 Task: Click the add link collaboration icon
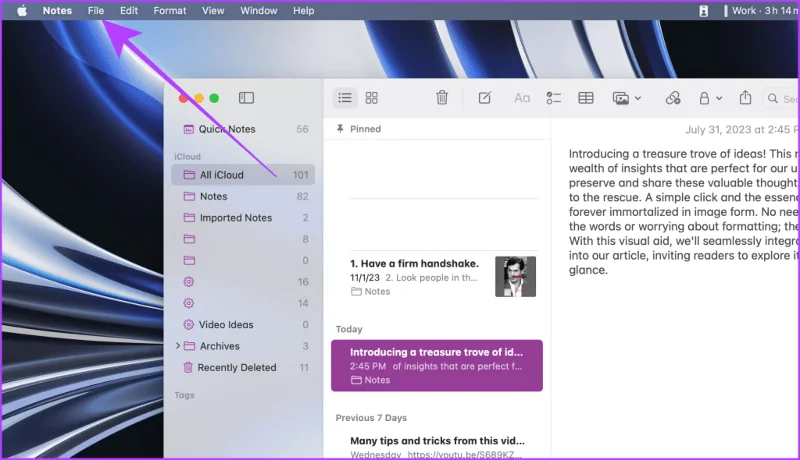672,98
